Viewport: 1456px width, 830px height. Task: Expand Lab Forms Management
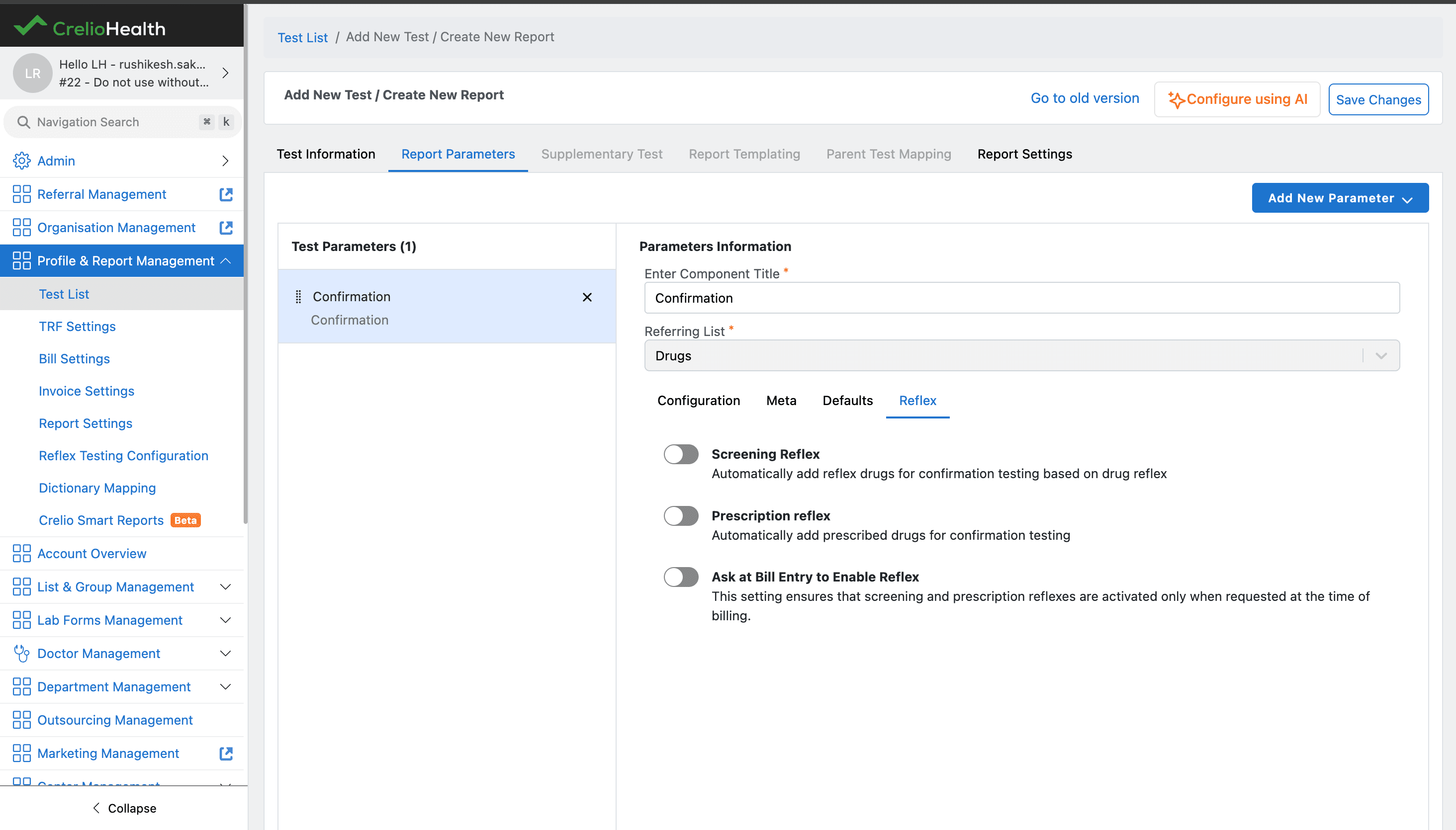[x=225, y=620]
